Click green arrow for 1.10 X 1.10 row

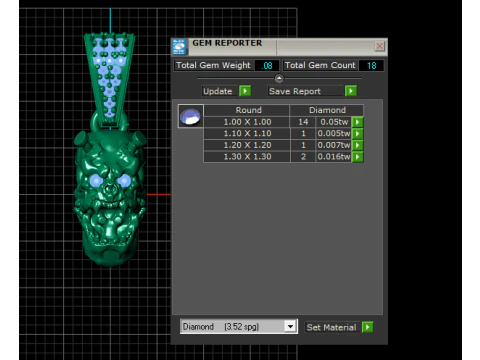[x=357, y=134]
